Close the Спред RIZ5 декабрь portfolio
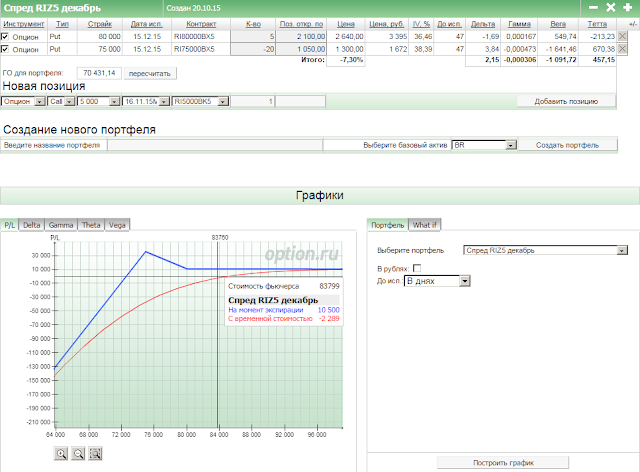This screenshot has width=640, height=472. 611,7
